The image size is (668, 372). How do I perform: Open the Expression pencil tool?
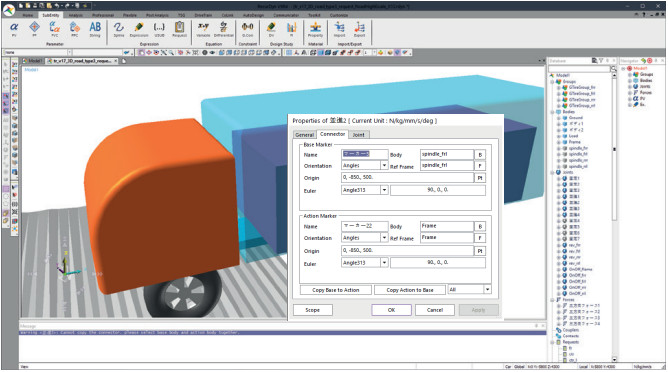(139, 29)
